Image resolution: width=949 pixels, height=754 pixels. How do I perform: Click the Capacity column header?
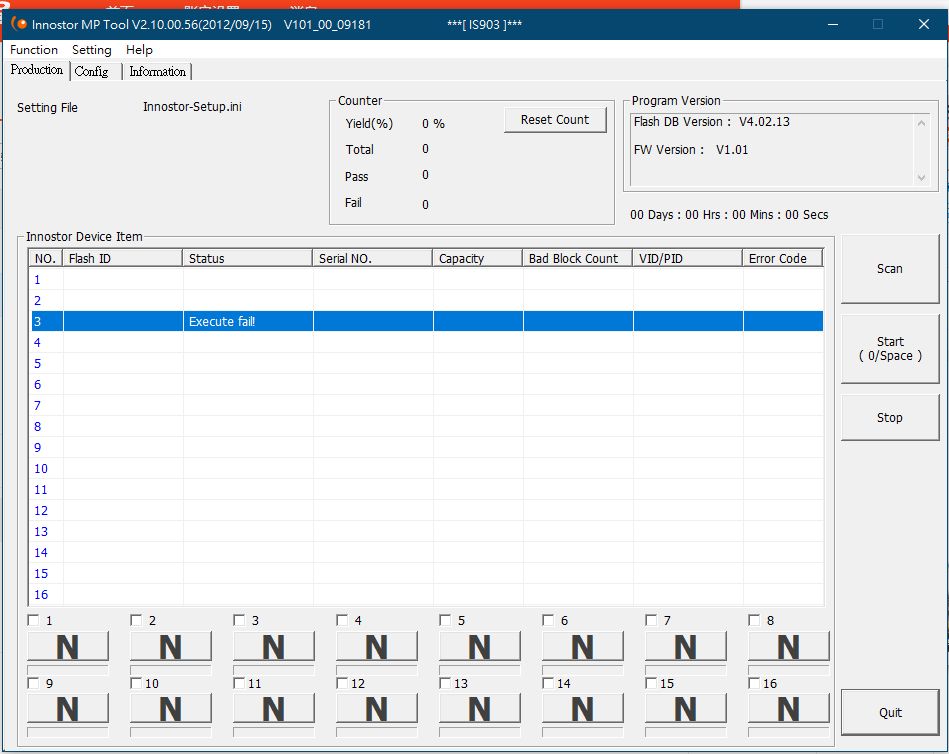coord(478,258)
